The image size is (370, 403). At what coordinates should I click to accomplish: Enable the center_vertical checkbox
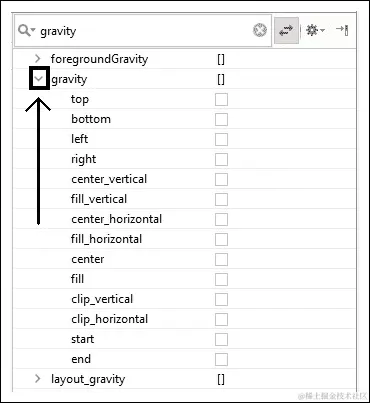pos(221,179)
